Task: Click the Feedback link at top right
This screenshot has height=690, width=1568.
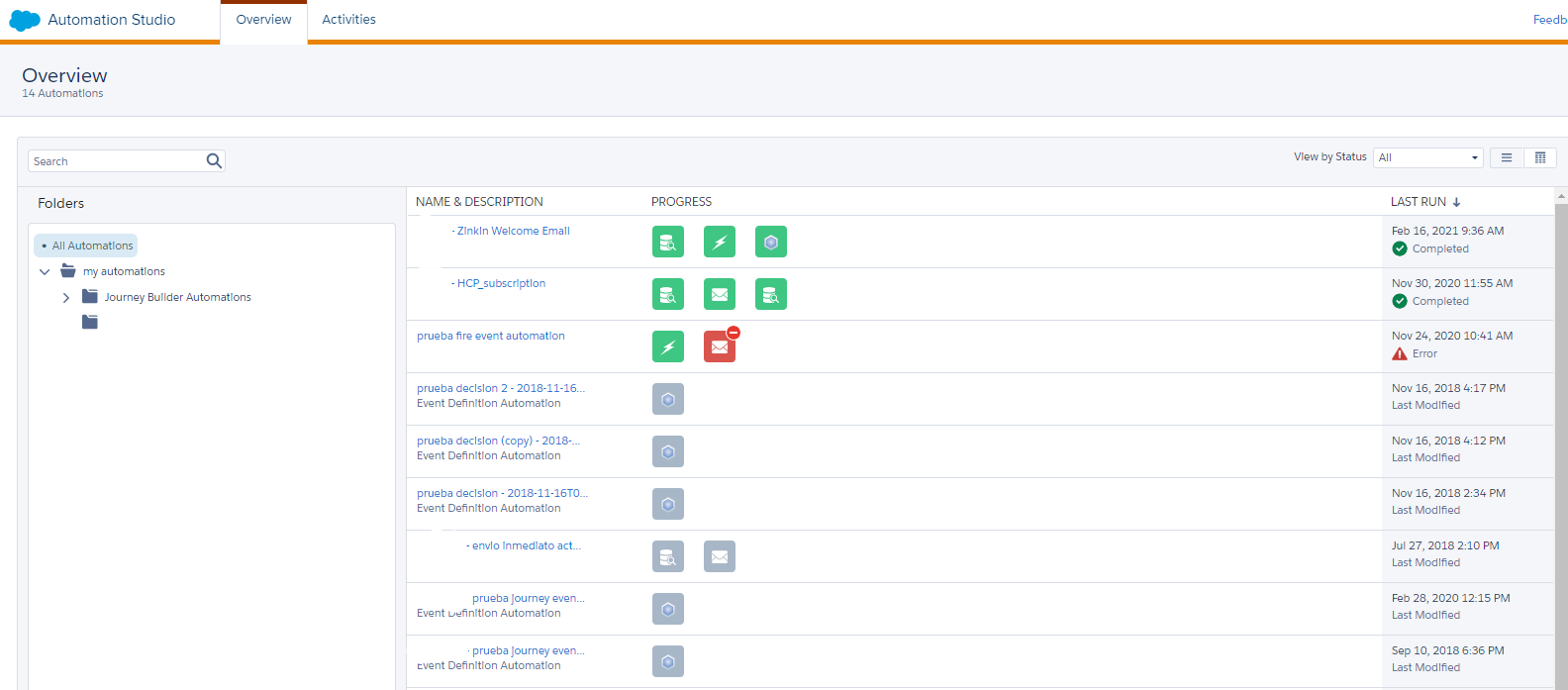Action: pyautogui.click(x=1550, y=20)
